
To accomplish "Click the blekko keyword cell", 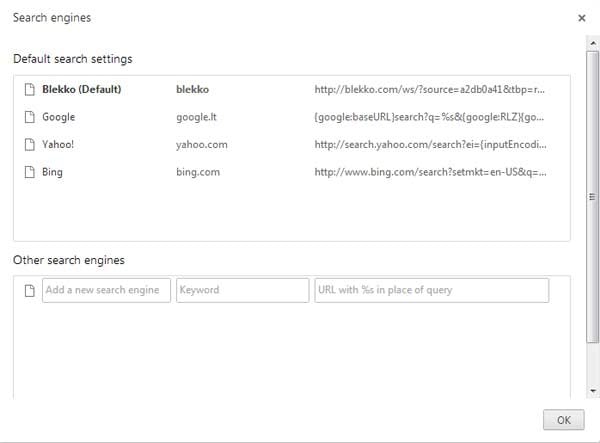I will click(192, 90).
